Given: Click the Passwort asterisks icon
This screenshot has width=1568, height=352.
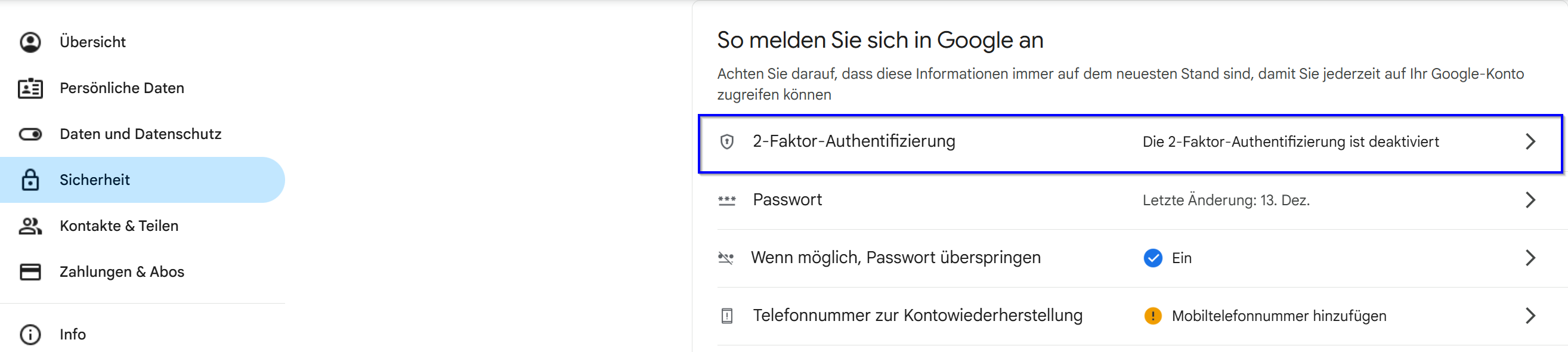Looking at the screenshot, I should pyautogui.click(x=727, y=200).
